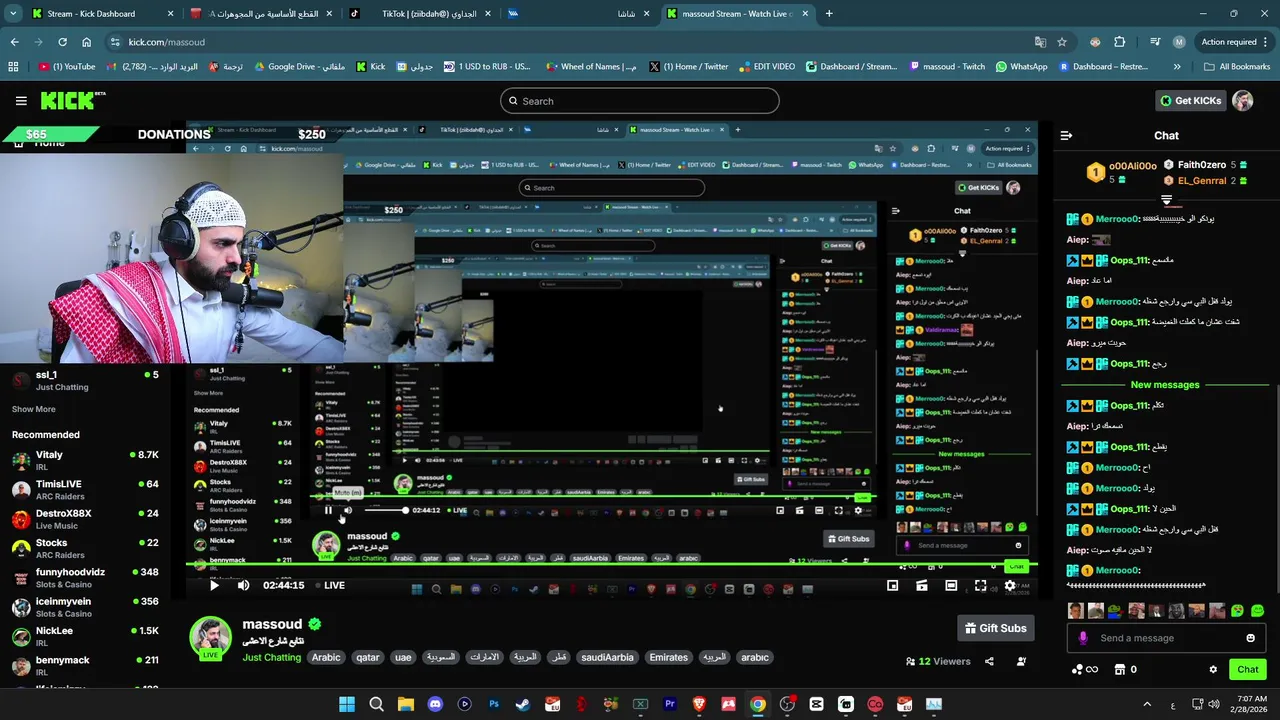Open bennymack recommended channel

[84, 666]
